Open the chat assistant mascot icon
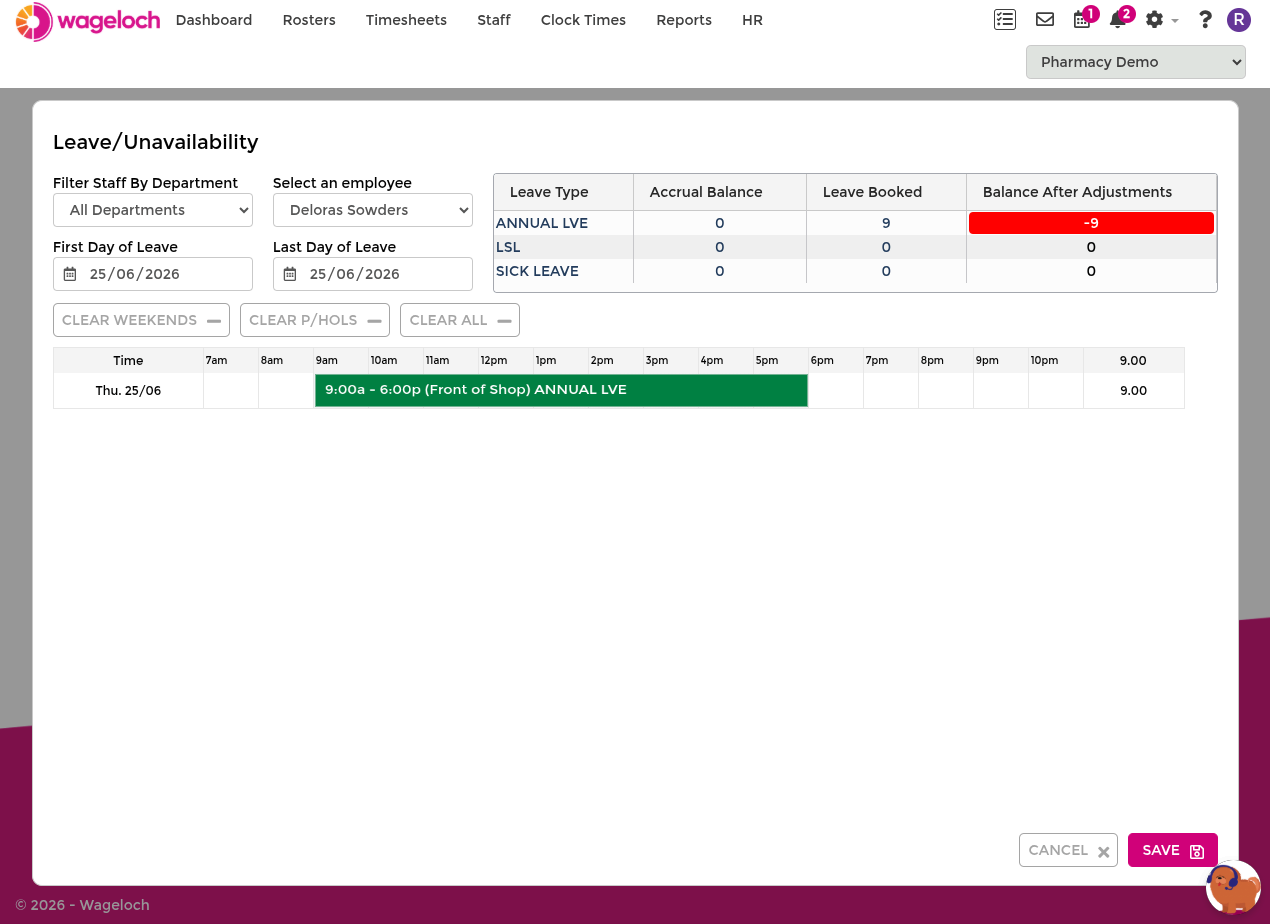This screenshot has height=924, width=1270. [x=1233, y=887]
